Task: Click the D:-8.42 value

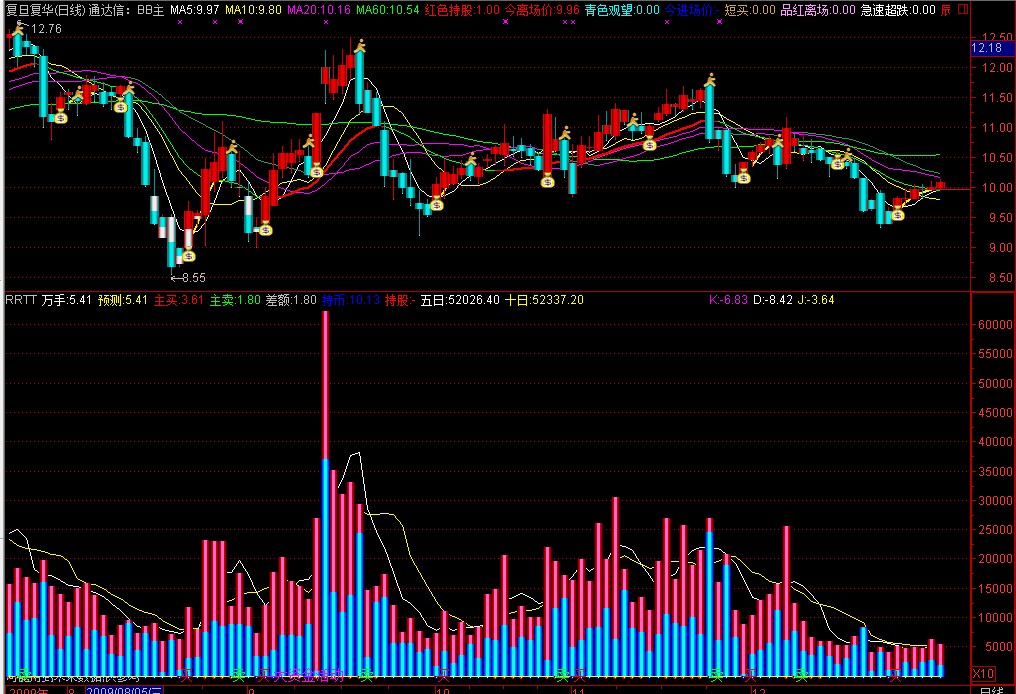Action: 772,300
